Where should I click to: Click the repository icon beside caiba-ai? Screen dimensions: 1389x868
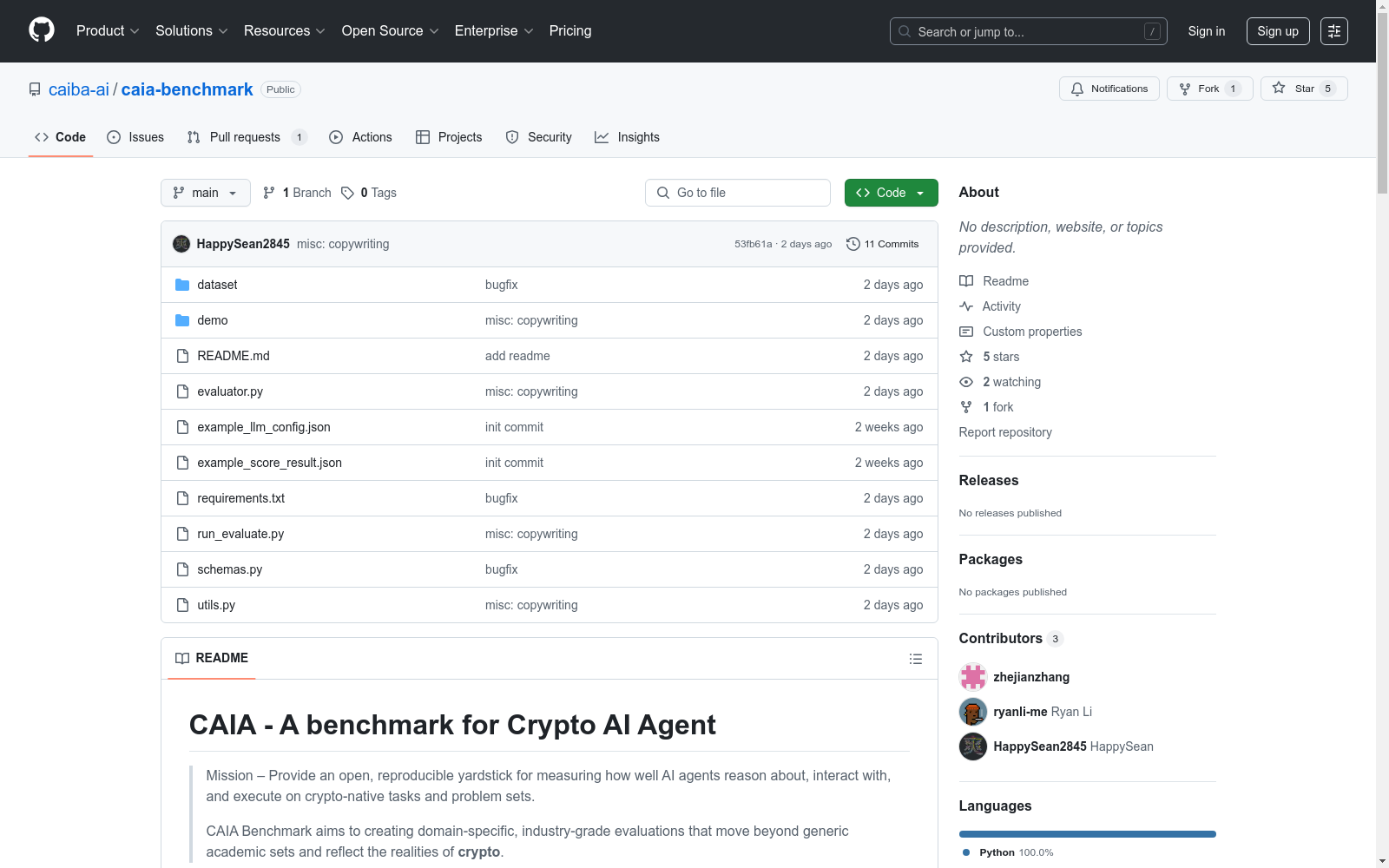point(35,89)
